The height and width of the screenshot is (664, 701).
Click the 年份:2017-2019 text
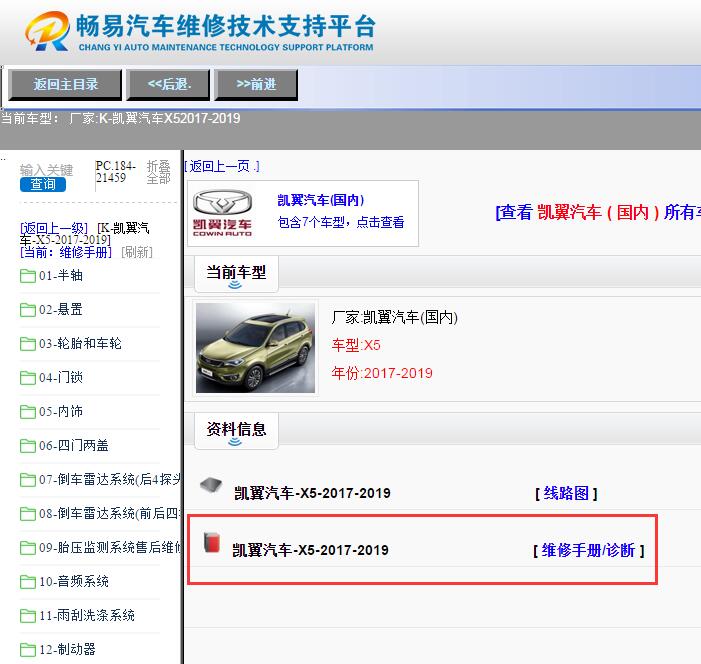click(x=382, y=373)
